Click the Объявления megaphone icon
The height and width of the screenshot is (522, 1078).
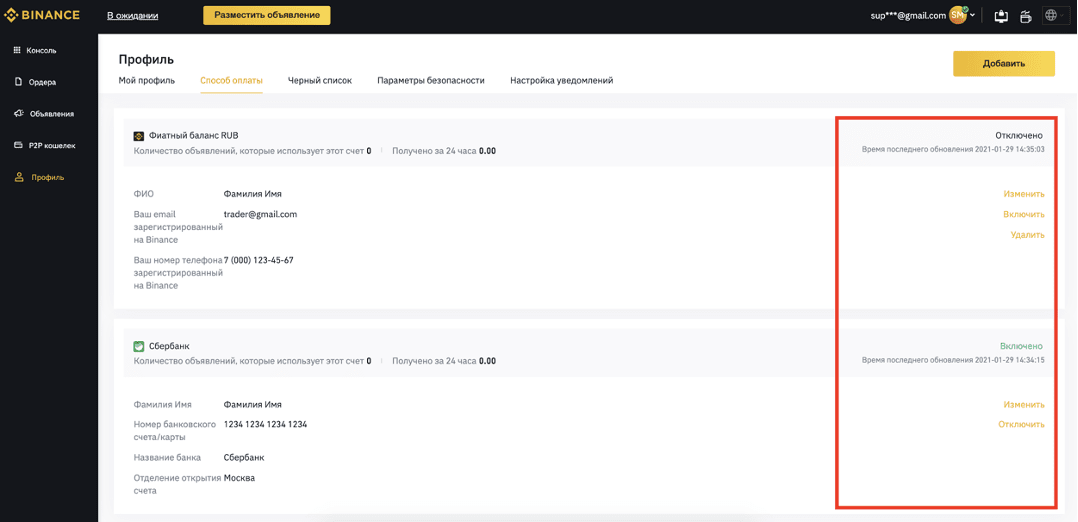[x=19, y=113]
